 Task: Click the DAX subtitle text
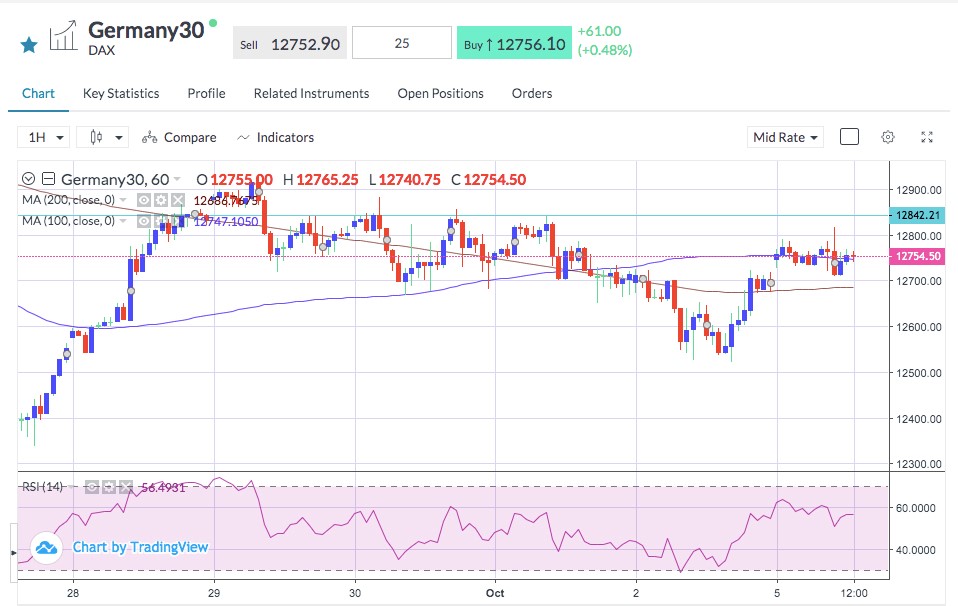[101, 50]
